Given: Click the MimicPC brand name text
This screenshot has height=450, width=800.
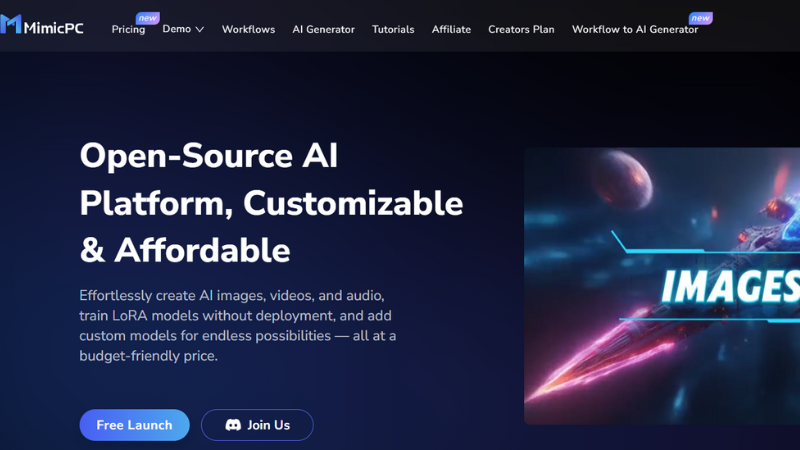Looking at the screenshot, I should coord(54,28).
